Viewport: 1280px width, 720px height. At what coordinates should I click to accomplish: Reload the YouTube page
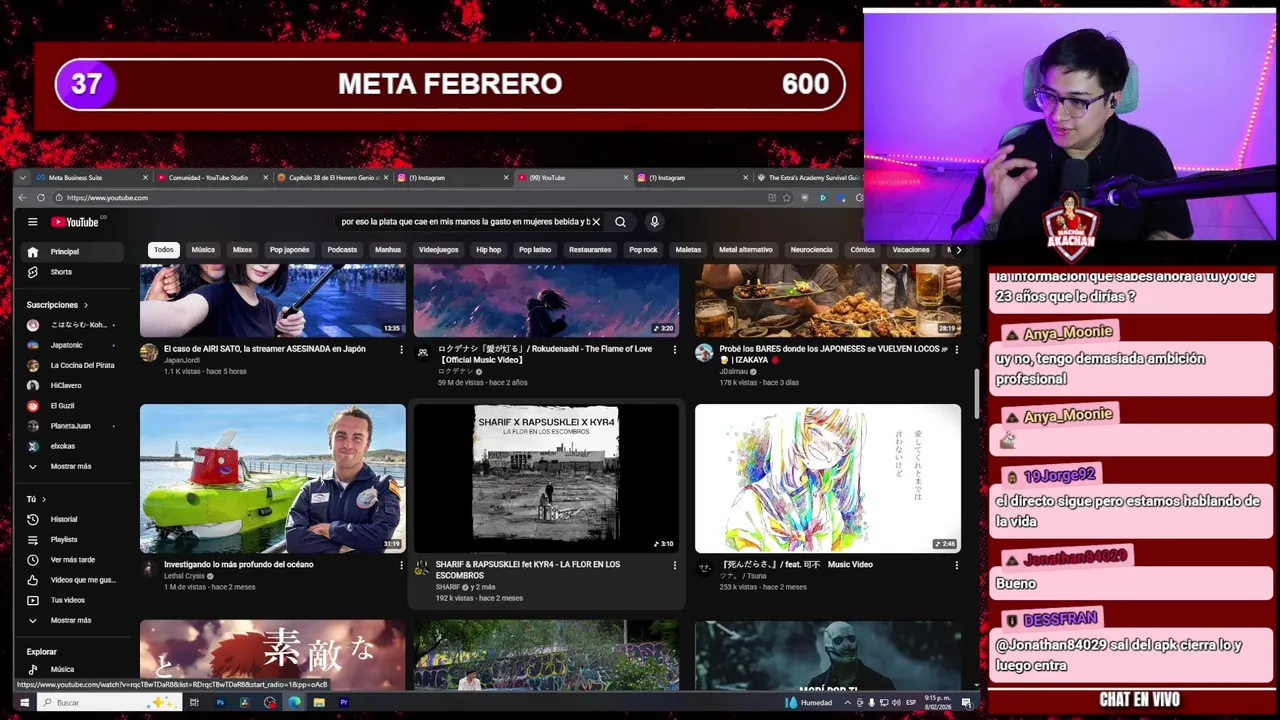pyautogui.click(x=41, y=197)
